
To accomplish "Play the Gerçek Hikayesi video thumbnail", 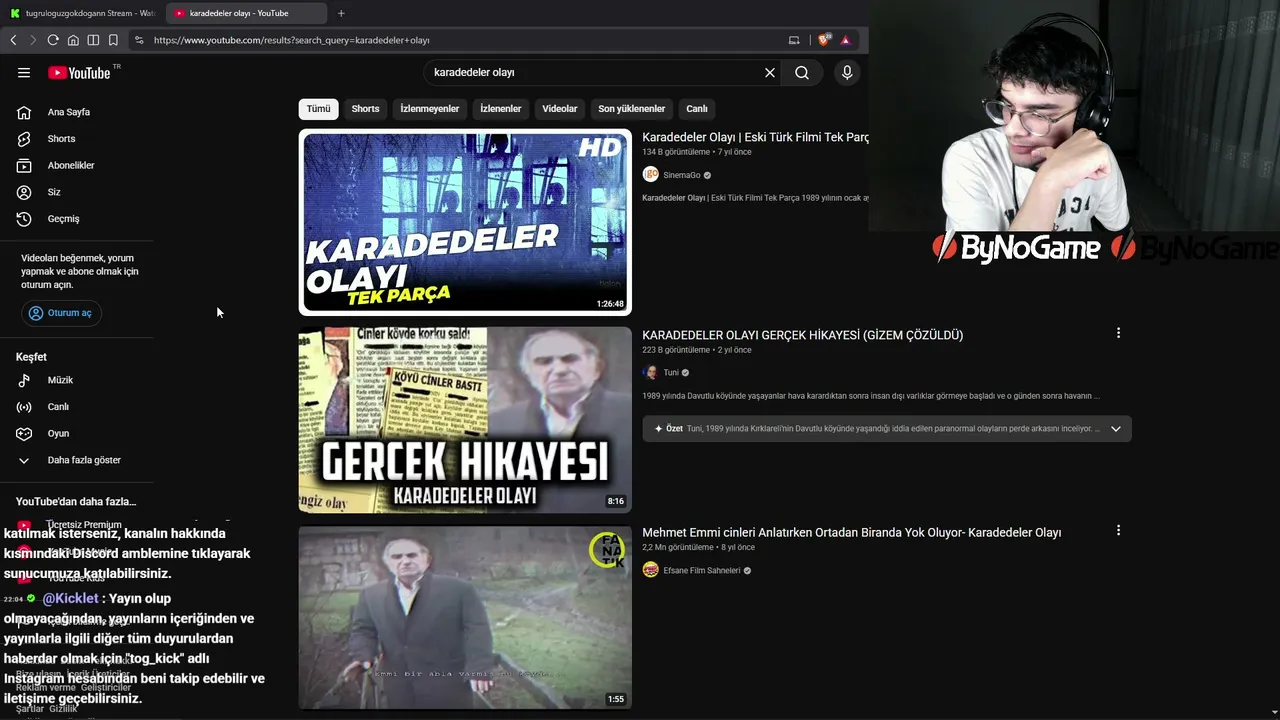I will tap(465, 420).
